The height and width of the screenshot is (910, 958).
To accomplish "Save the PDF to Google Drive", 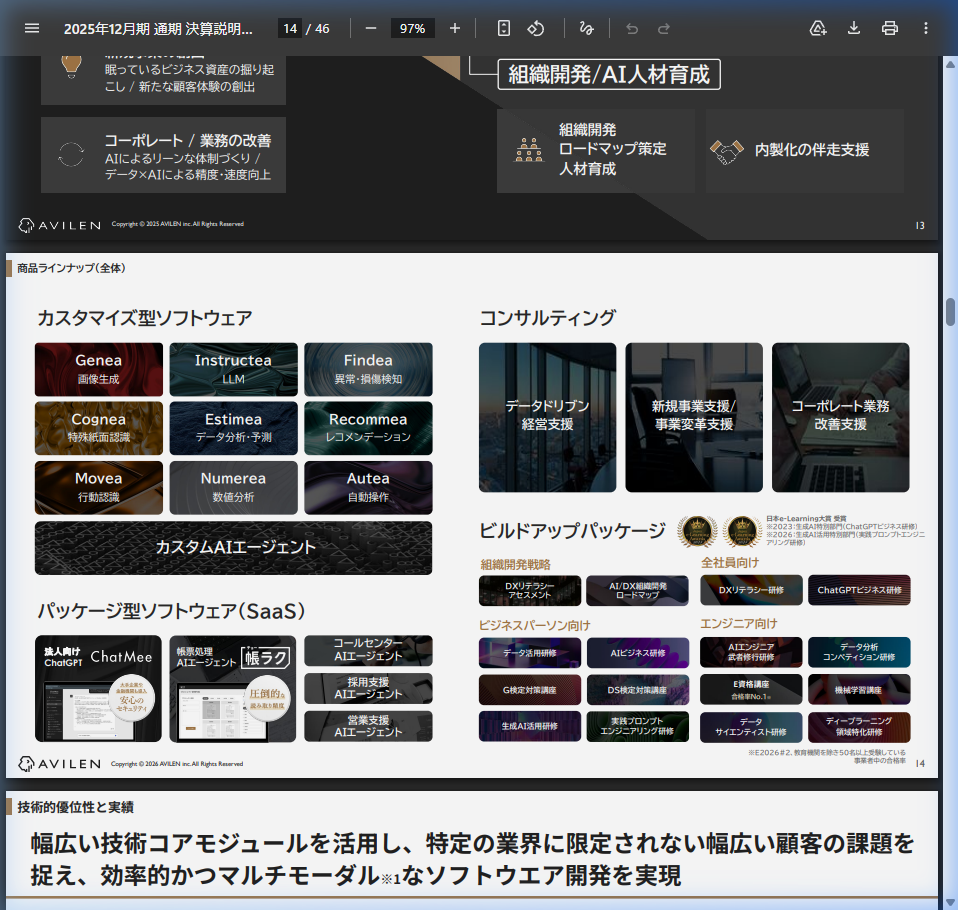I will (818, 28).
